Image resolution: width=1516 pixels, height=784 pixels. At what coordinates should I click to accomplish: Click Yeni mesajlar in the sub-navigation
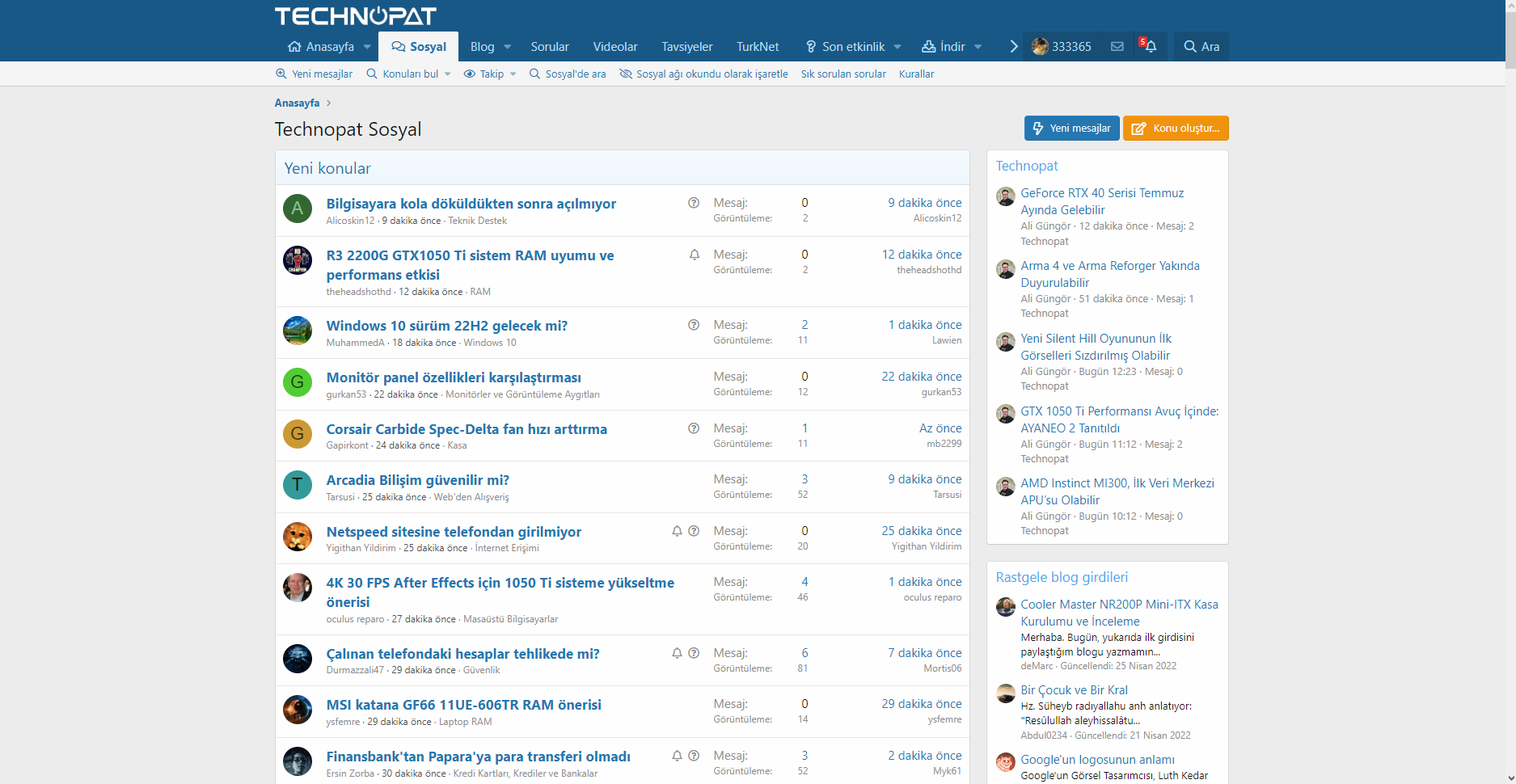click(314, 74)
